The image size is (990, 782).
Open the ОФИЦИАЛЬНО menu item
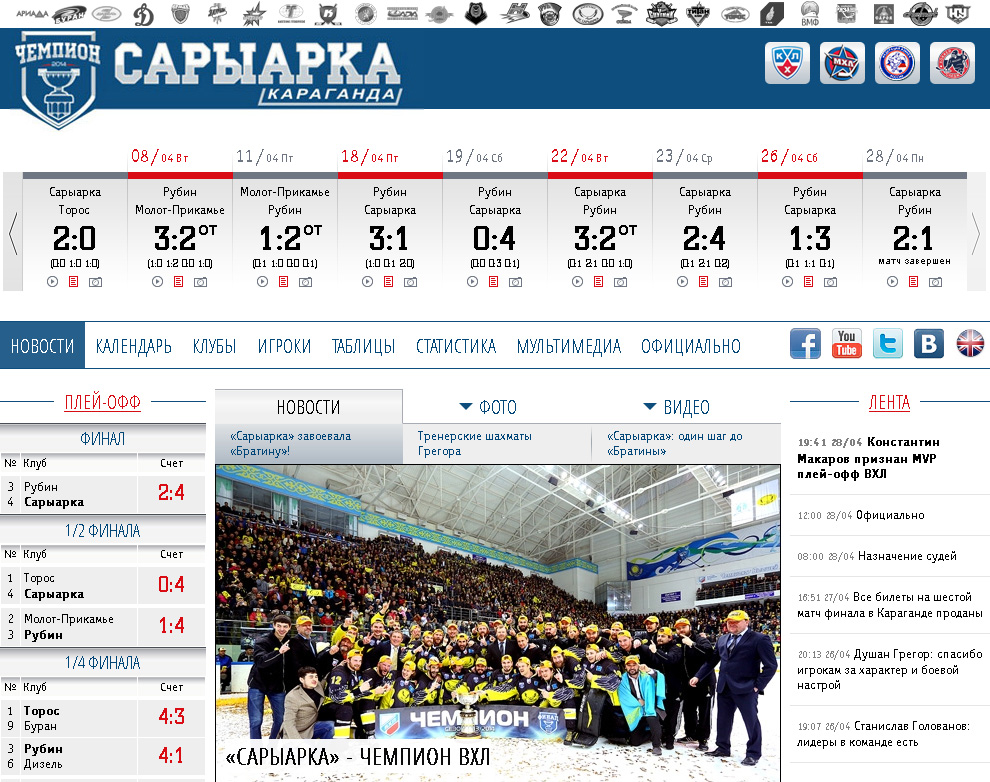(x=691, y=346)
